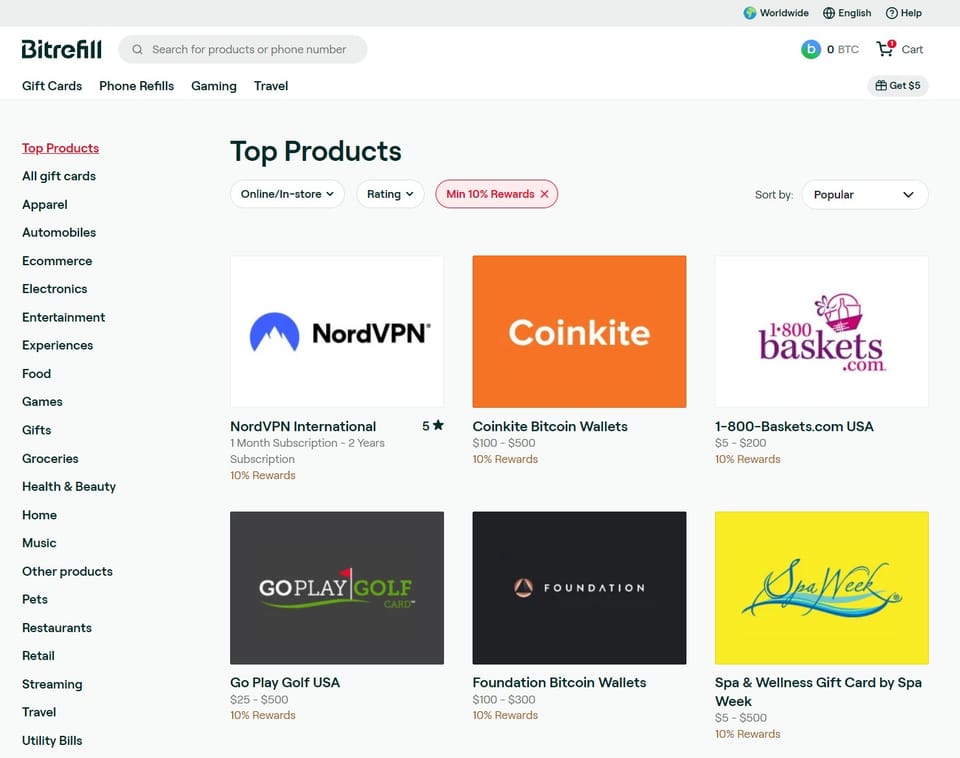The image size is (960, 758).
Task: Remove the Min 10% Rewards filter
Action: (544, 194)
